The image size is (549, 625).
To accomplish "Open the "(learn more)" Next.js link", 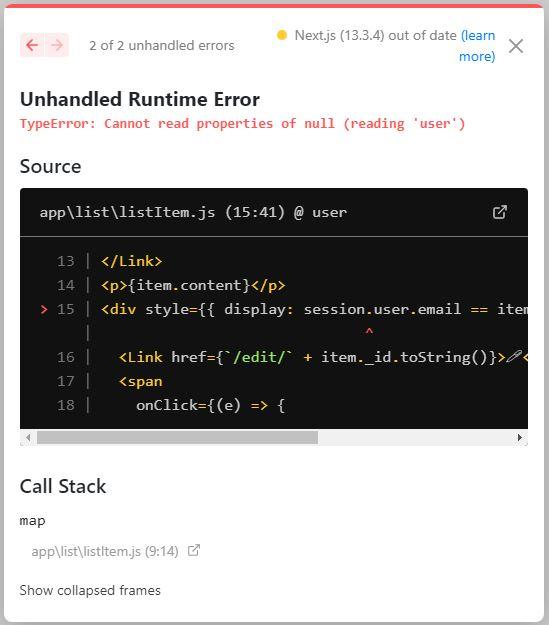I will (477, 46).
